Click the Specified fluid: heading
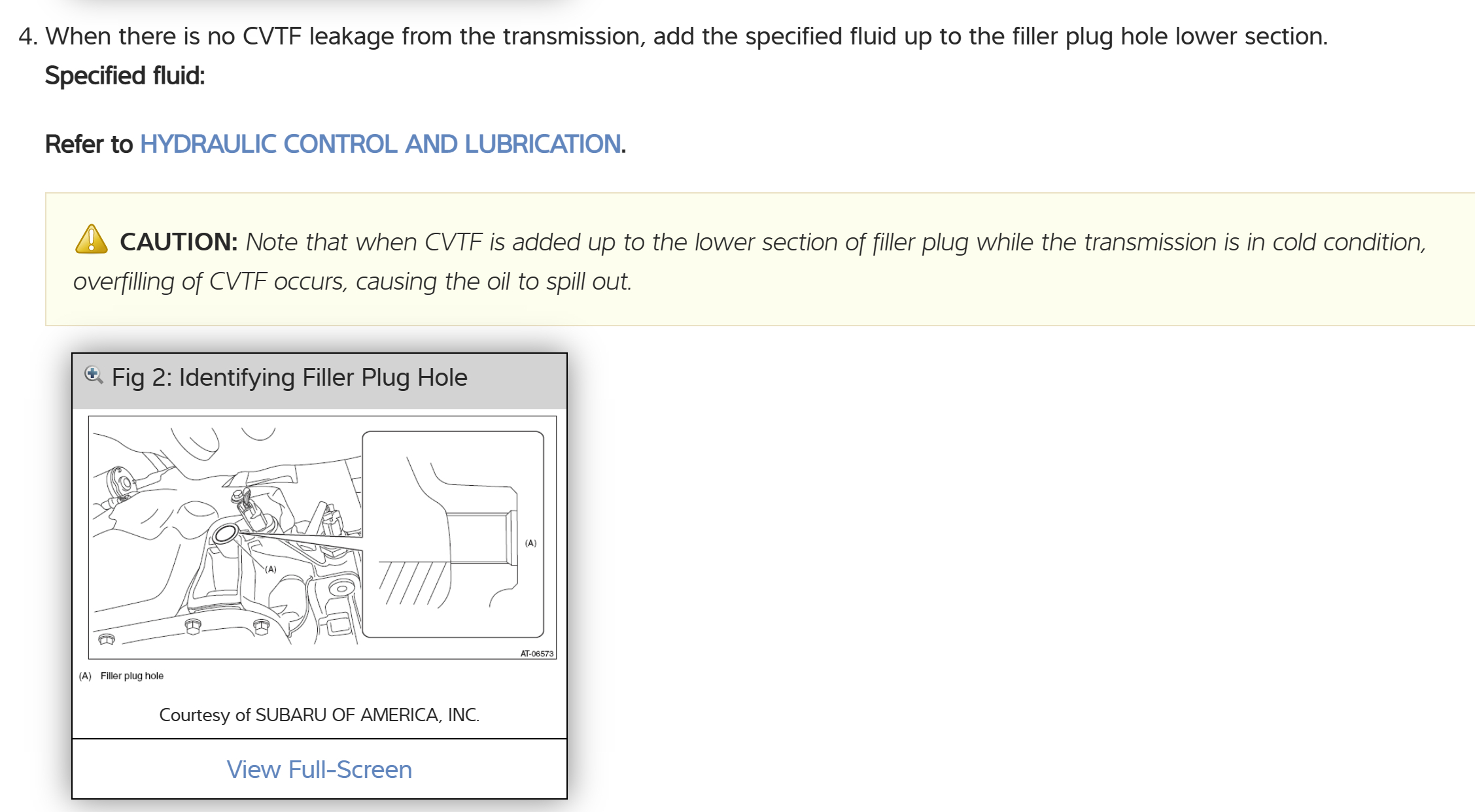 125,76
